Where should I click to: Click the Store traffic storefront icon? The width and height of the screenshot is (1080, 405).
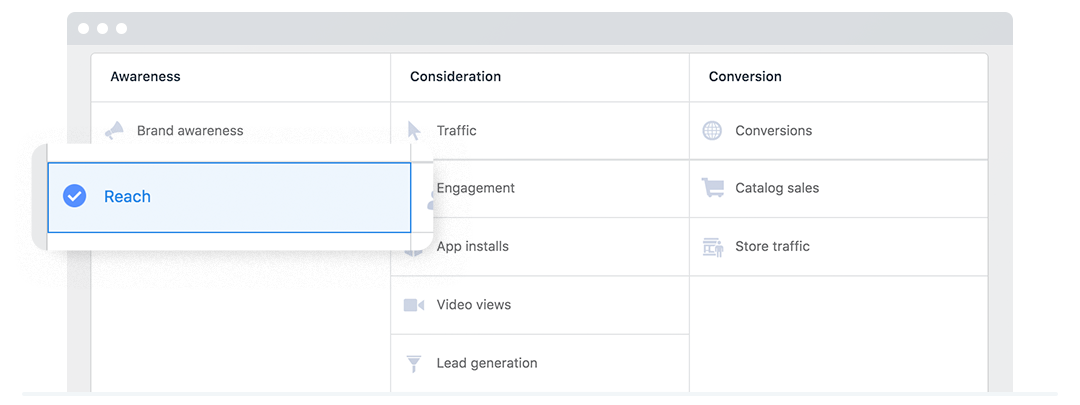coord(713,247)
